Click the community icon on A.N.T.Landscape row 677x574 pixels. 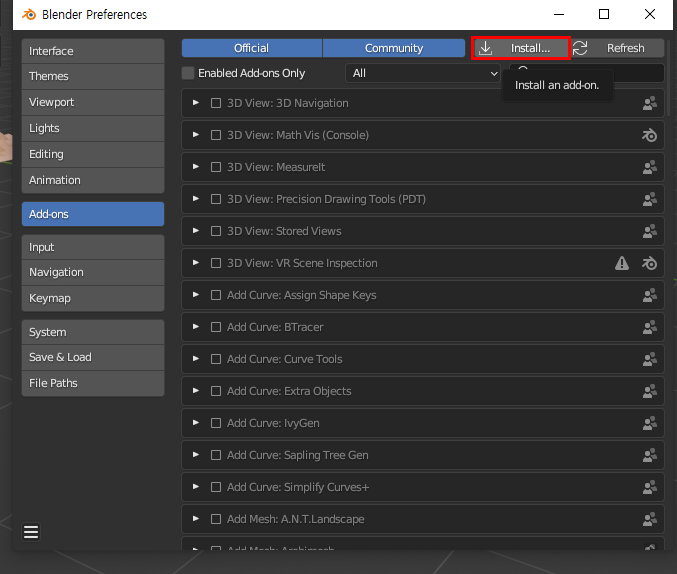pyautogui.click(x=649, y=519)
